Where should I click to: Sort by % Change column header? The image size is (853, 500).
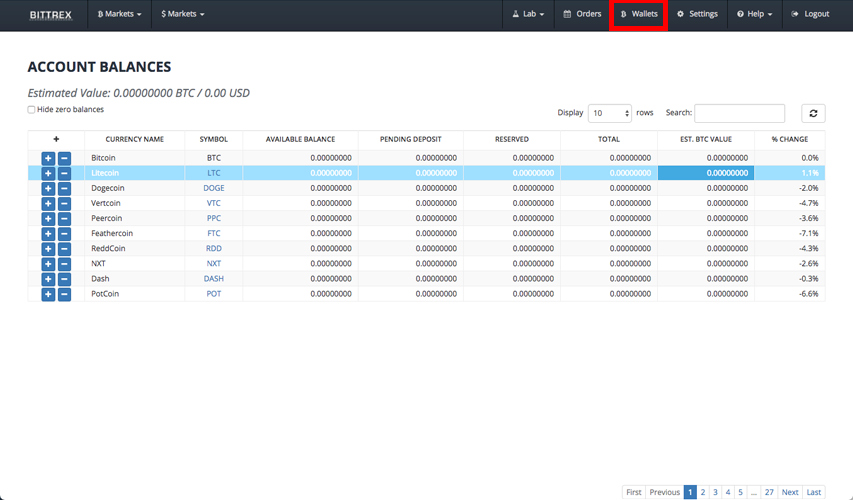[789, 140]
